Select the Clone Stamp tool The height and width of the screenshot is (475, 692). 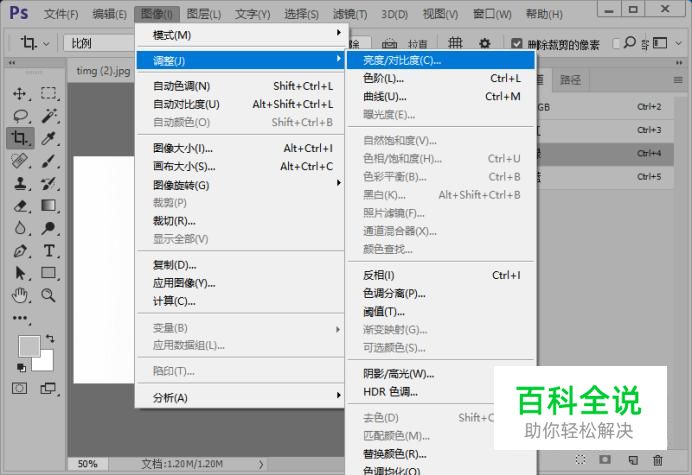click(x=20, y=183)
